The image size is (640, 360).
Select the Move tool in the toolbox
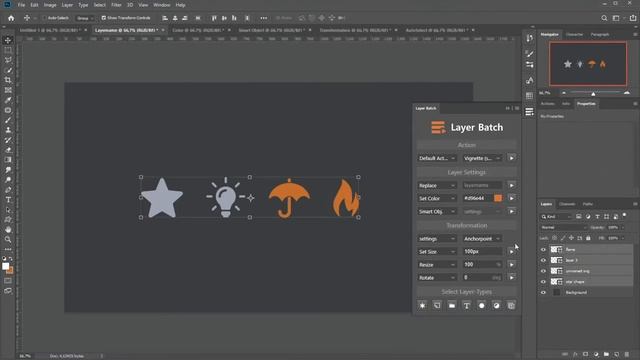point(8,40)
